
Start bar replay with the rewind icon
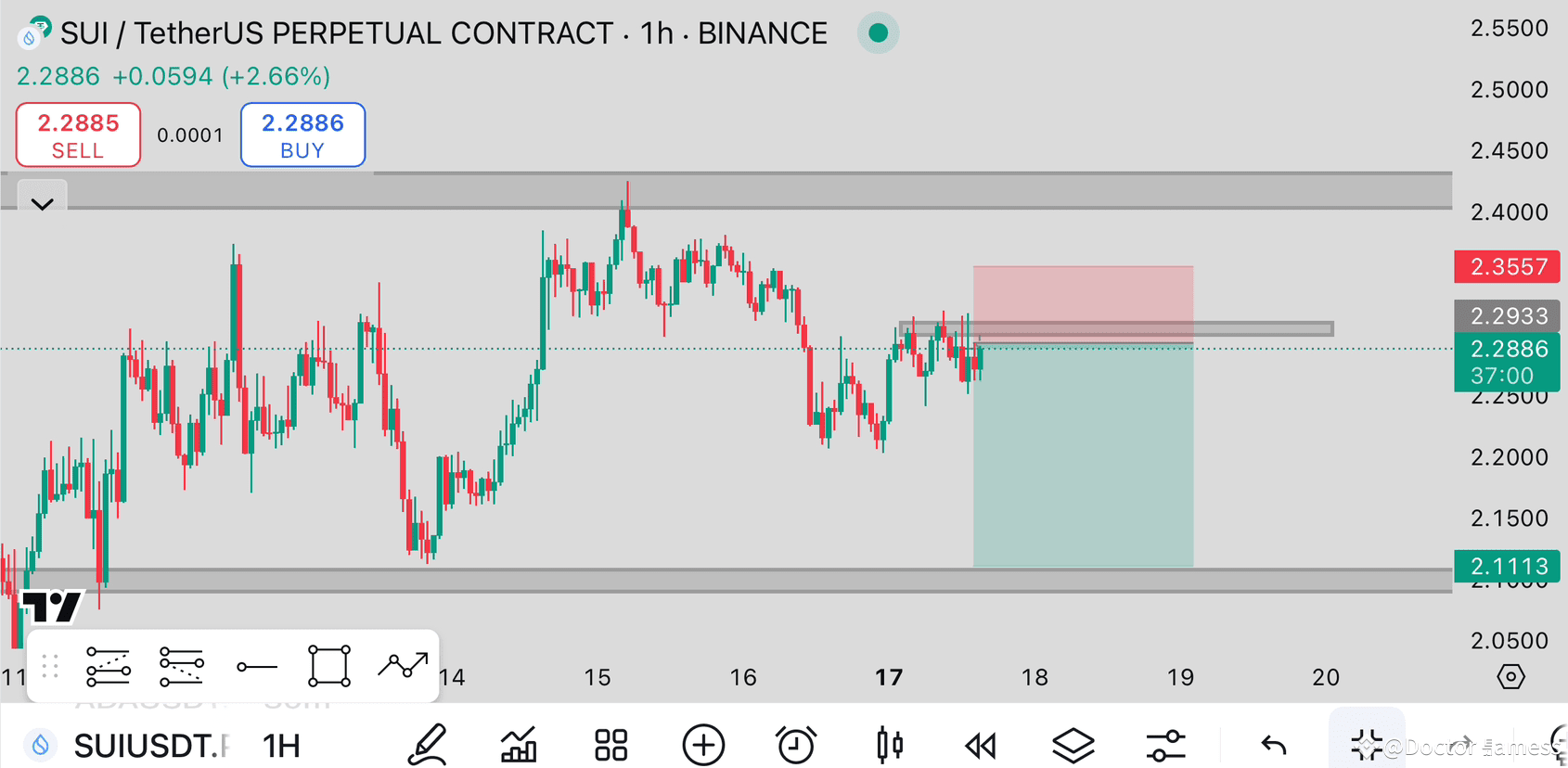pyautogui.click(x=980, y=744)
